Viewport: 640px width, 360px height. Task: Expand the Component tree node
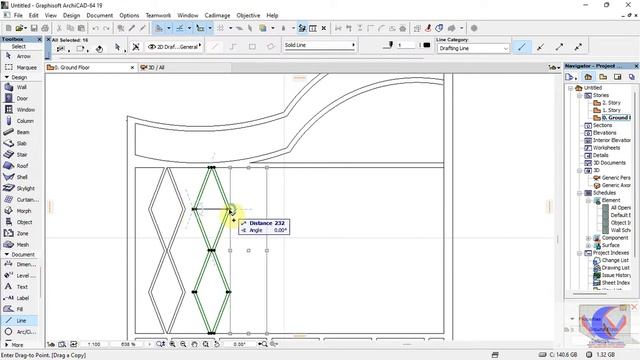coord(588,238)
